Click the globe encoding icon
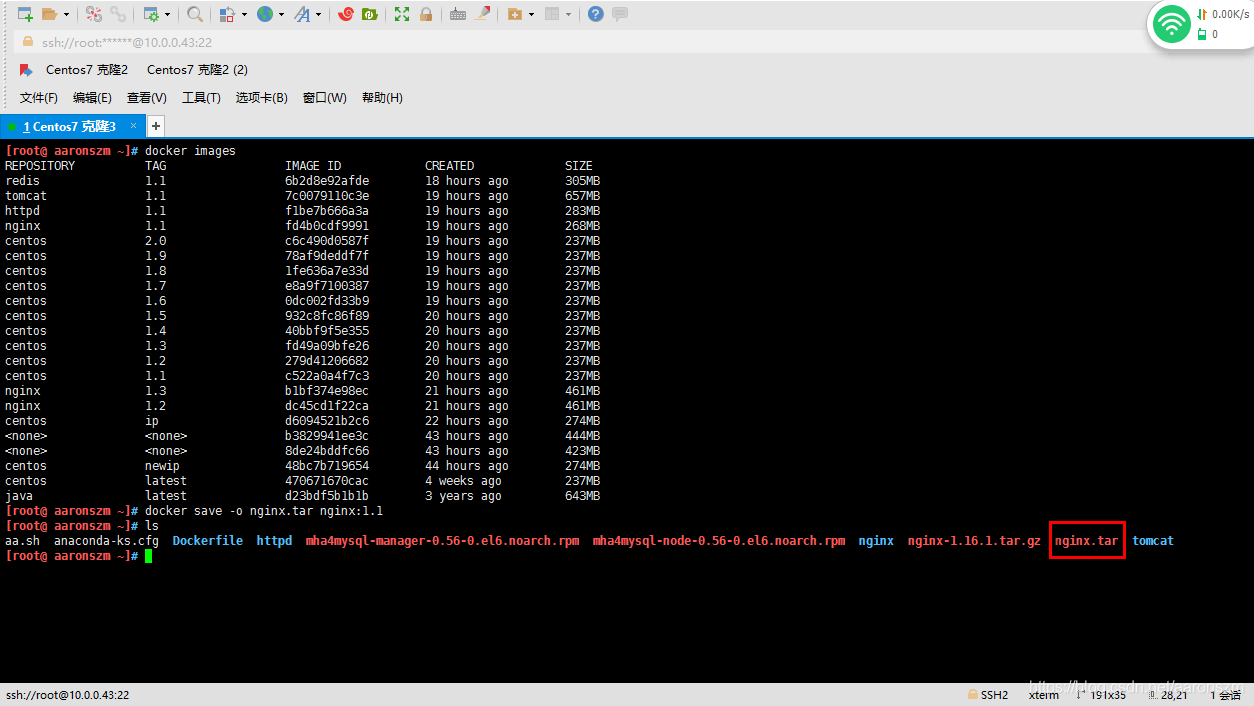Image resolution: width=1254 pixels, height=706 pixels. point(265,14)
